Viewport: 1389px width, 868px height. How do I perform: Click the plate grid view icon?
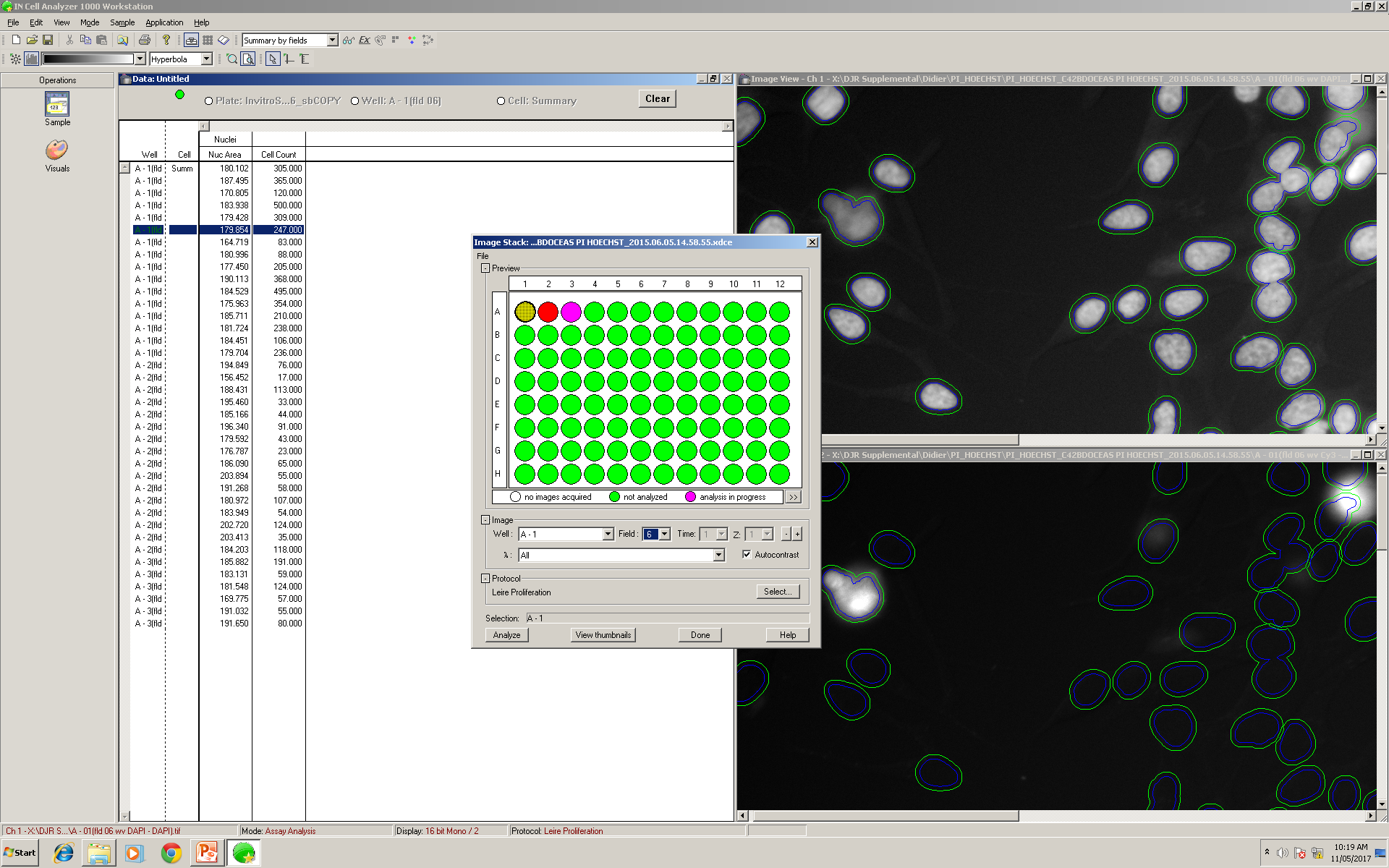pos(208,41)
